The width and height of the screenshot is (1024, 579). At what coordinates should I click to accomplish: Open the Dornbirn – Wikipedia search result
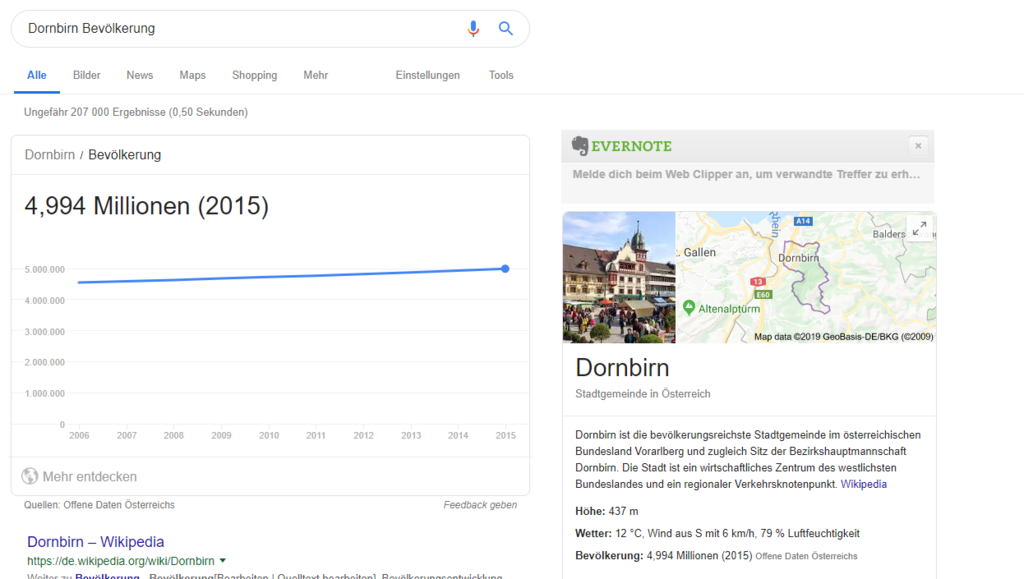coord(96,542)
